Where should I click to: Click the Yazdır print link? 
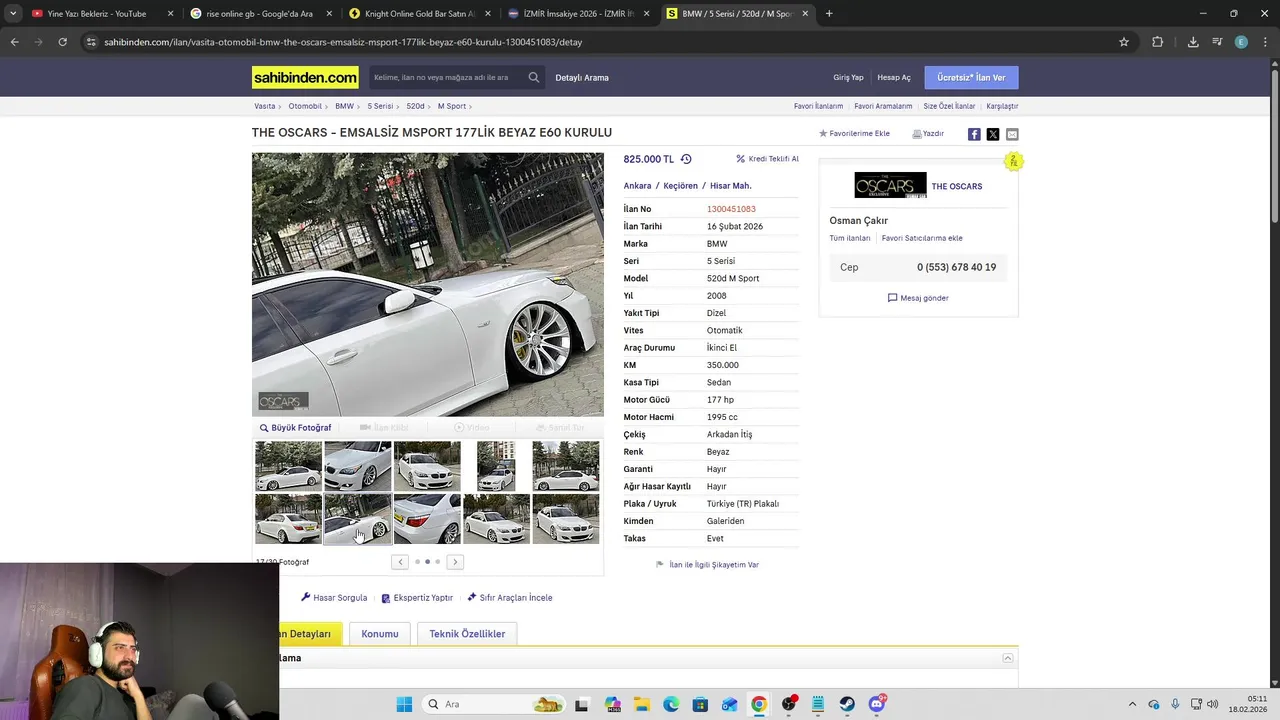coord(928,133)
